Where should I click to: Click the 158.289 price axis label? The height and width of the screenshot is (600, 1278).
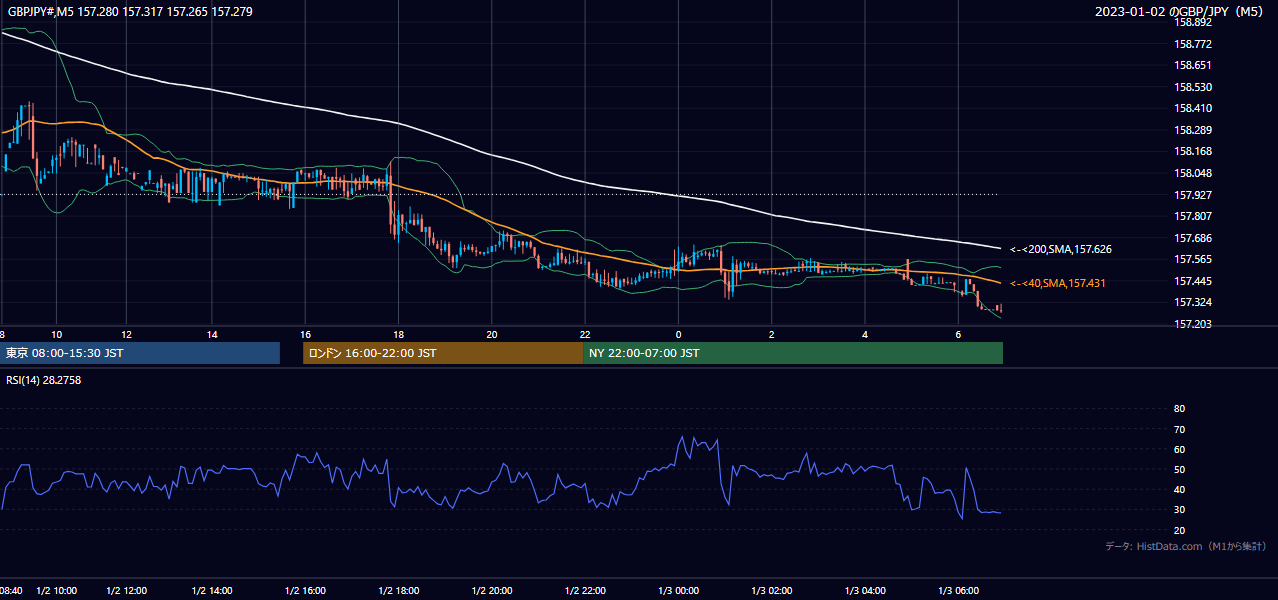[1193, 130]
